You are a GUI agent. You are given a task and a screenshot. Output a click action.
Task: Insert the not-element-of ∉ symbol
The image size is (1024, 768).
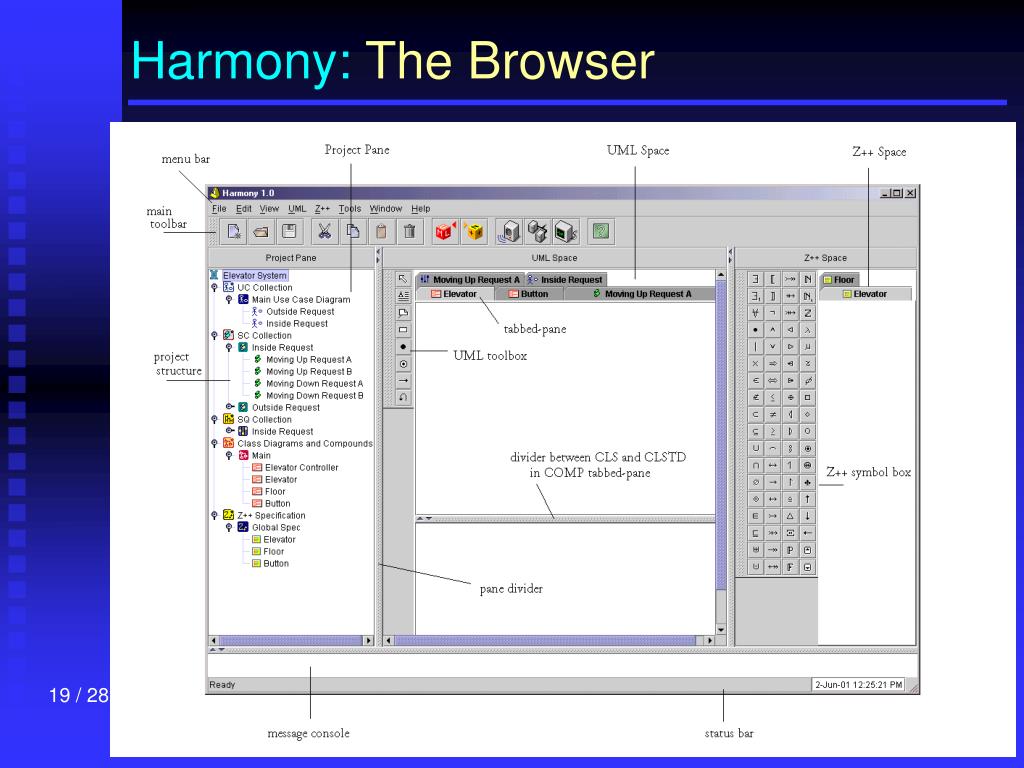pos(756,397)
